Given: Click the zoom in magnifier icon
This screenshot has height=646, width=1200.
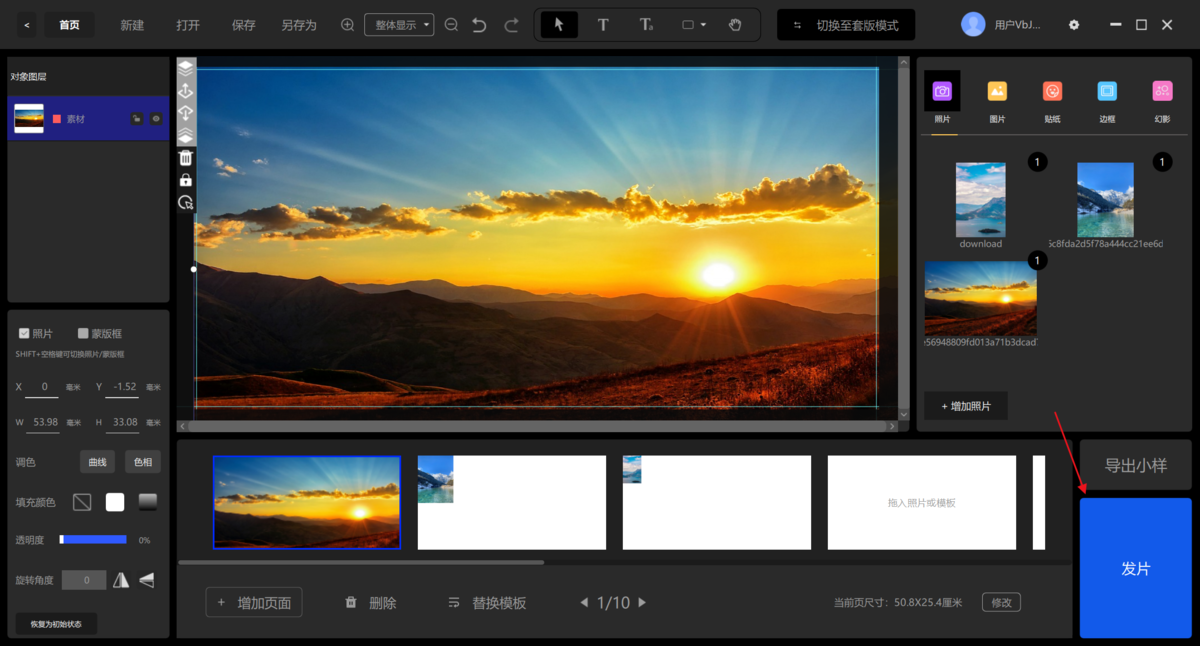Looking at the screenshot, I should pyautogui.click(x=348, y=25).
